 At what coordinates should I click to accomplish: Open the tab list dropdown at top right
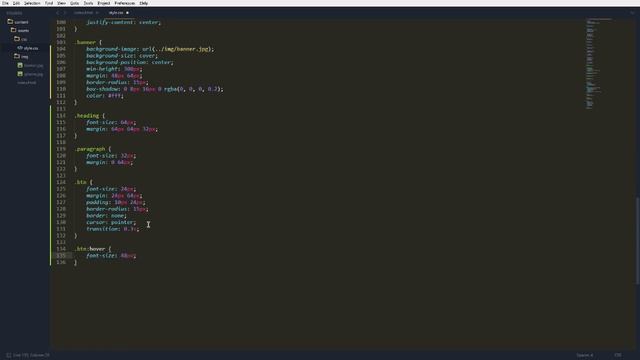(x=632, y=13)
